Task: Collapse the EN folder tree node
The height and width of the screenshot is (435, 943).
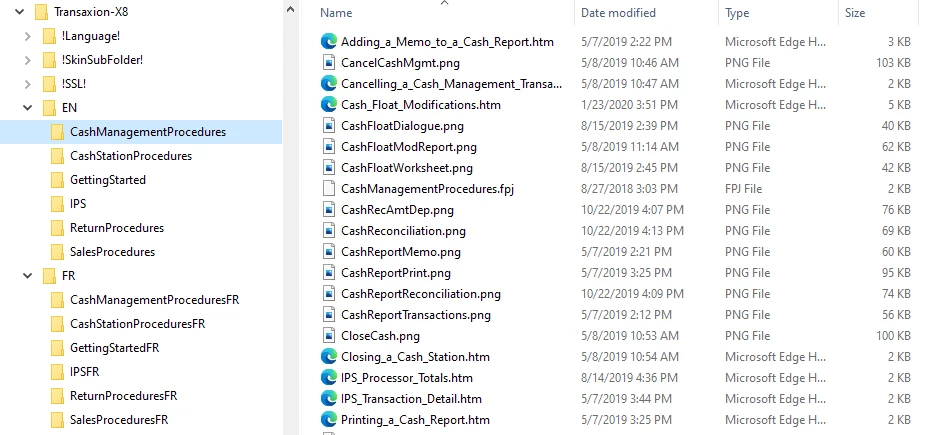Action: 28,108
